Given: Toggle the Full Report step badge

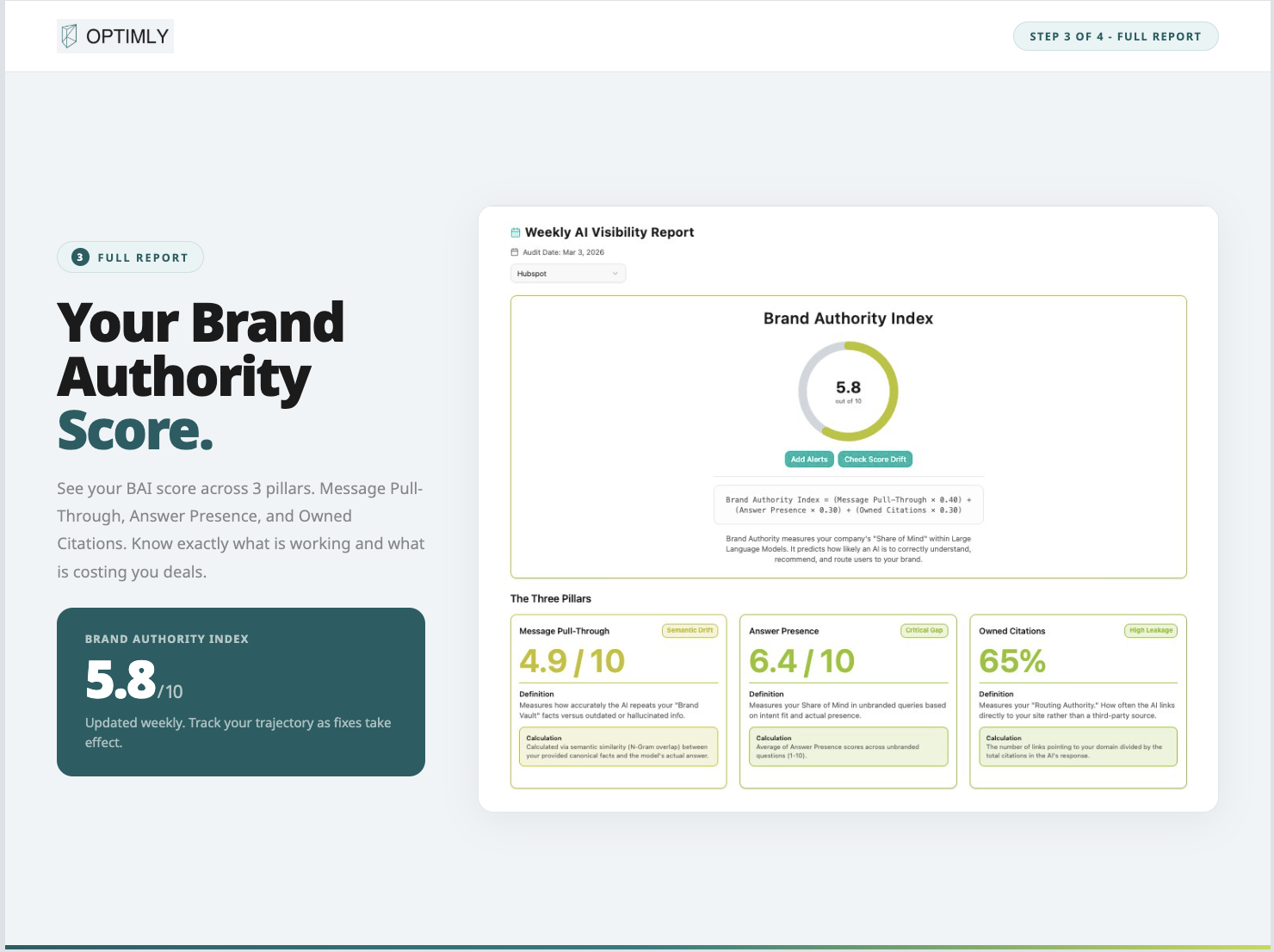Looking at the screenshot, I should click(x=130, y=257).
